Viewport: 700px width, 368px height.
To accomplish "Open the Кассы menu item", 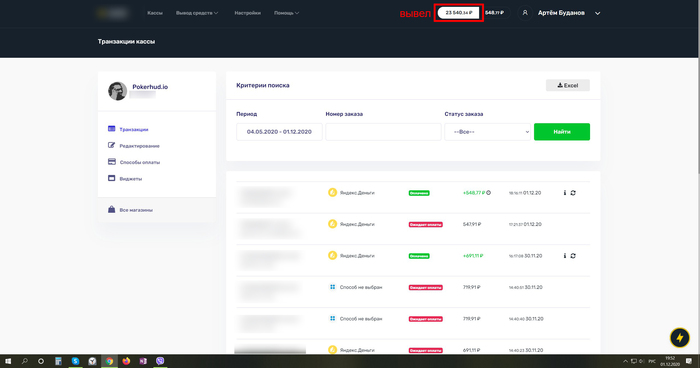I will pos(155,13).
